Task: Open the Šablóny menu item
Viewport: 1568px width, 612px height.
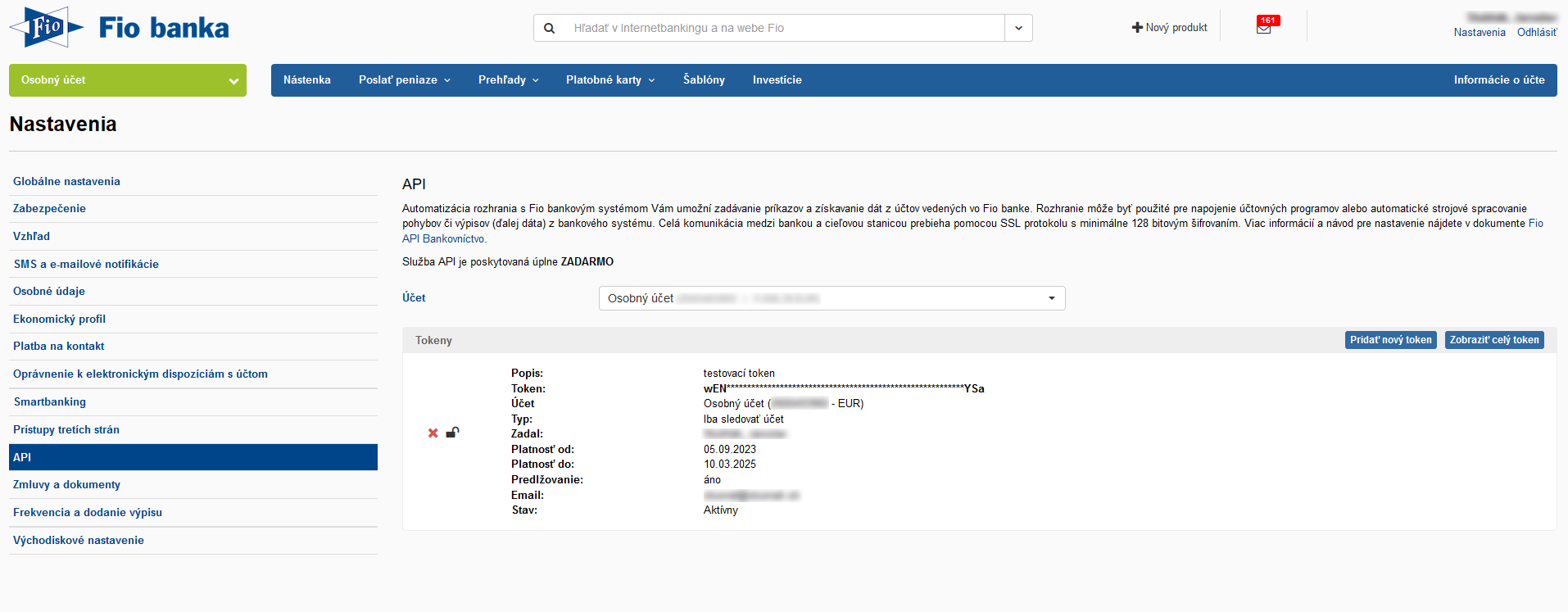Action: tap(704, 80)
